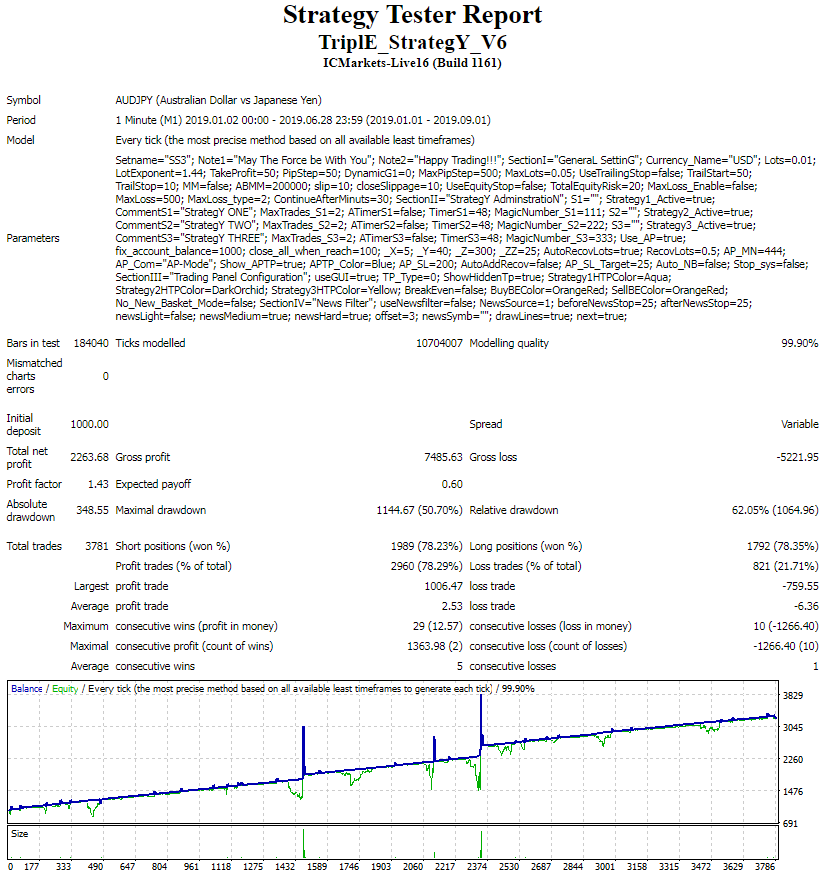Click 'AUDJPY (Australian Dollar vs Japanese Yen)'
Image resolution: width=836 pixels, height=876 pixels.
[x=218, y=100]
